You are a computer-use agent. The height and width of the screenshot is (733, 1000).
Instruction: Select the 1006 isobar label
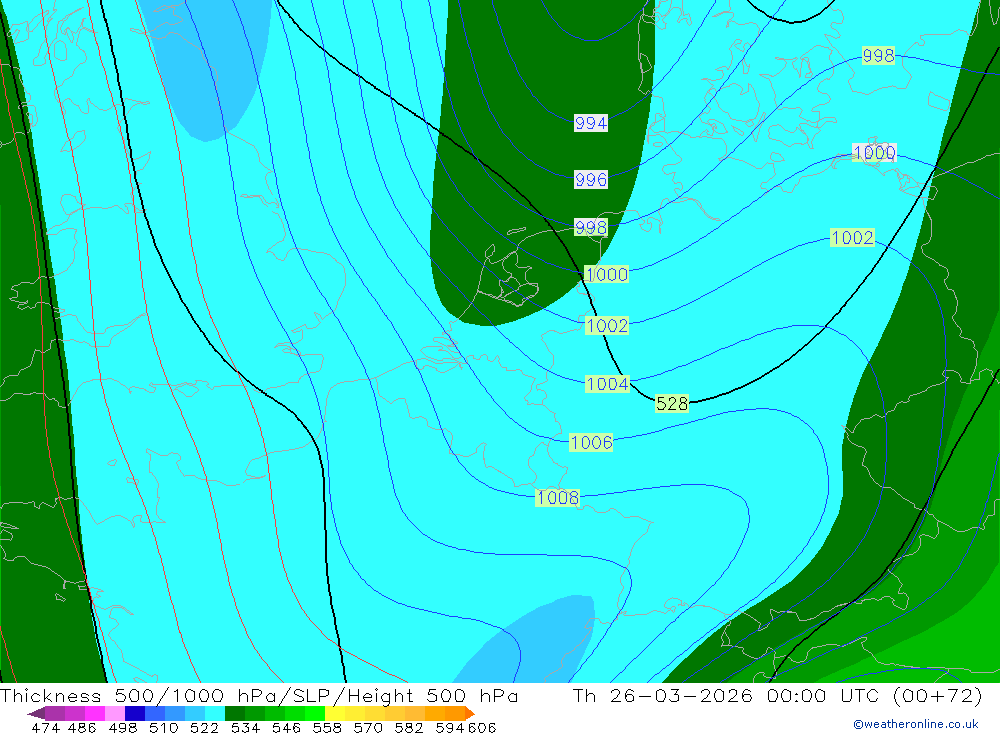(x=591, y=443)
